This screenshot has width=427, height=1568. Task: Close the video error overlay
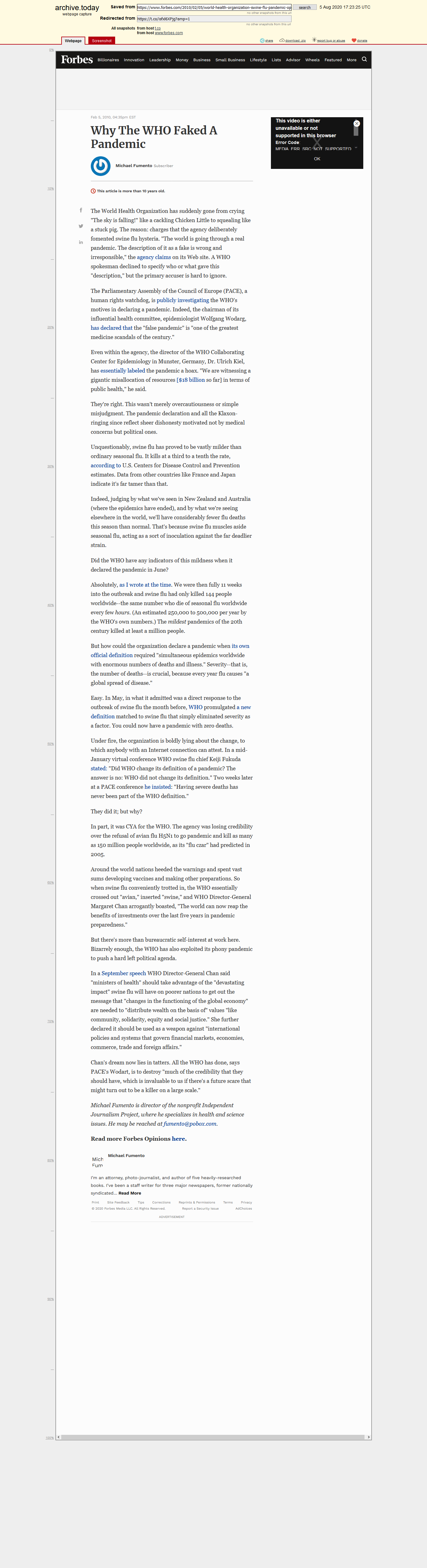357,124
